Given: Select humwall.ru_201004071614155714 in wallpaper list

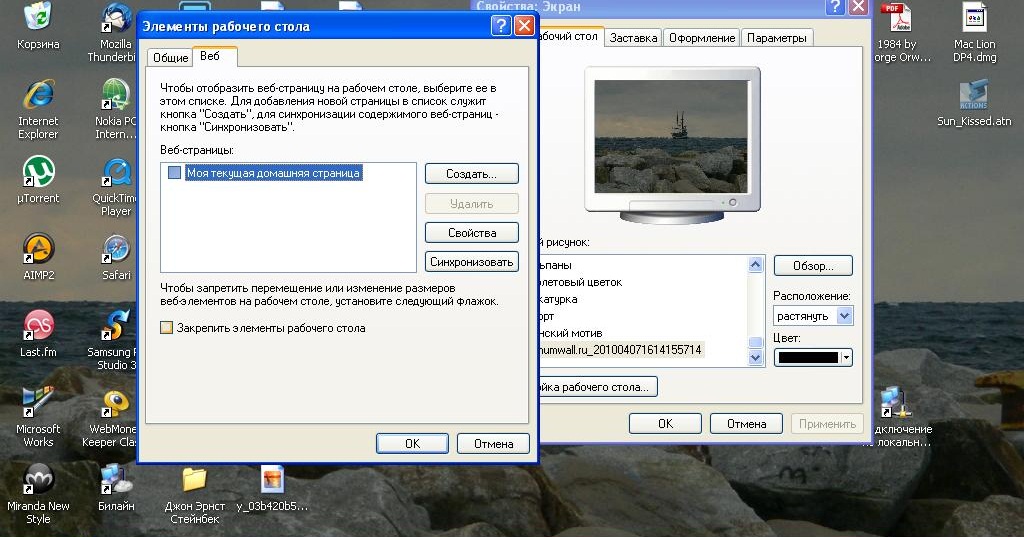Looking at the screenshot, I should (620, 350).
